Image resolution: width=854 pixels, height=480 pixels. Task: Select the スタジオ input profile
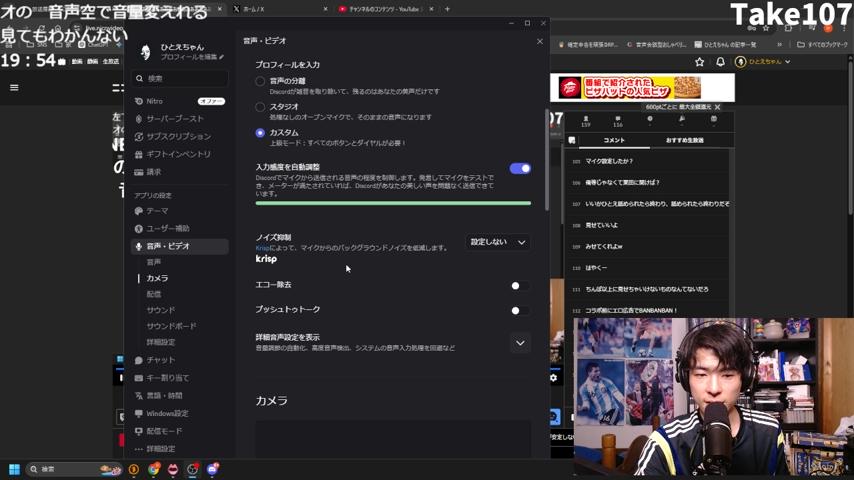260,107
